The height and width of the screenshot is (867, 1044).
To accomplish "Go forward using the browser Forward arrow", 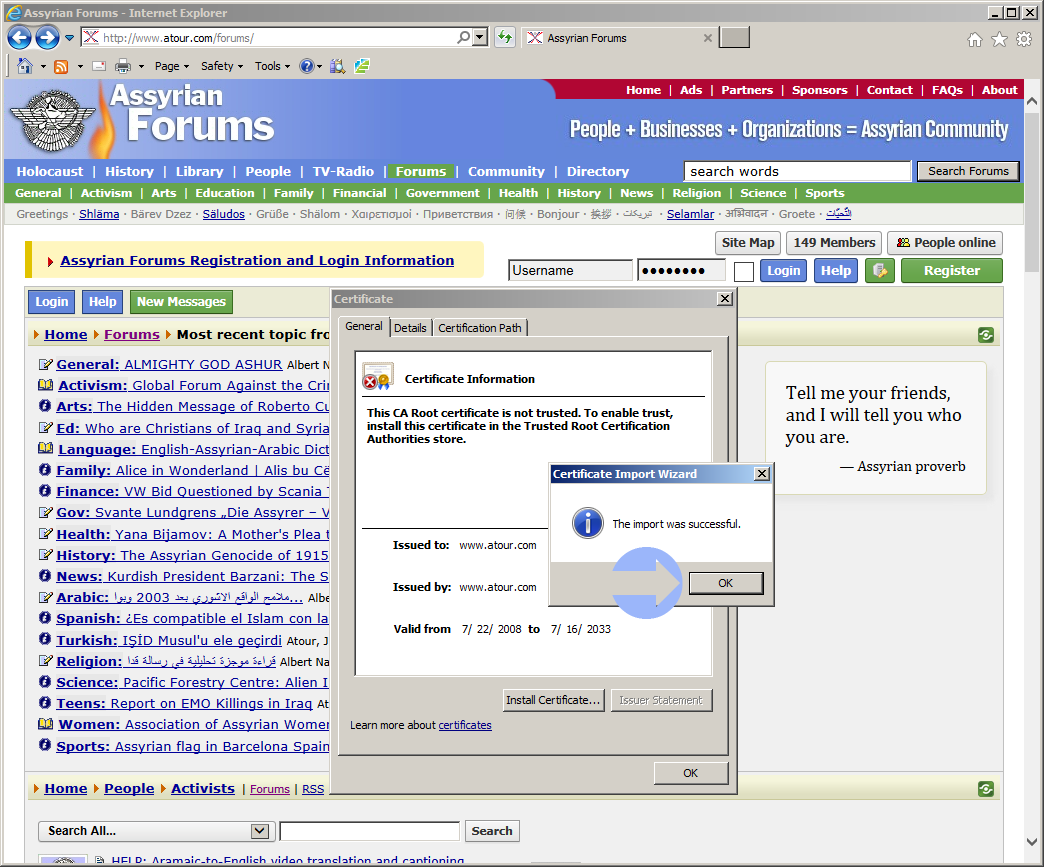I will tap(47, 38).
